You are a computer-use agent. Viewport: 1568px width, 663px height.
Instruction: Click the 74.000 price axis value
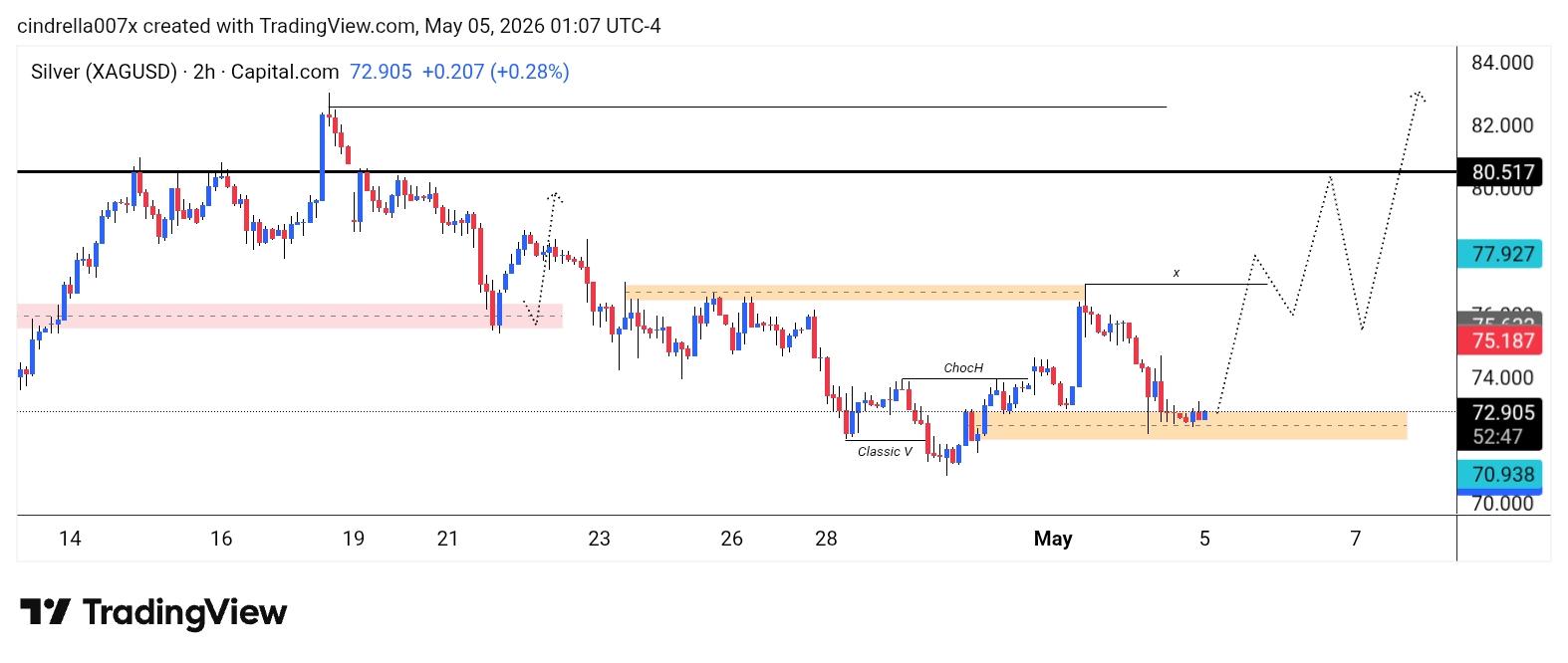[x=1502, y=377]
